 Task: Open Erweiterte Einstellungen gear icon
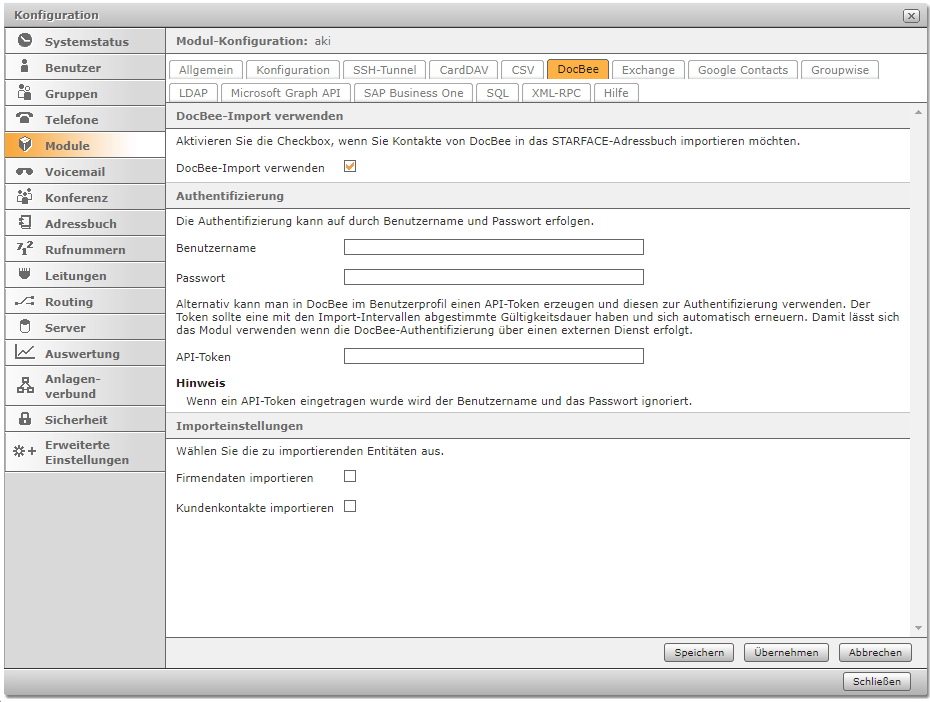click(25, 452)
